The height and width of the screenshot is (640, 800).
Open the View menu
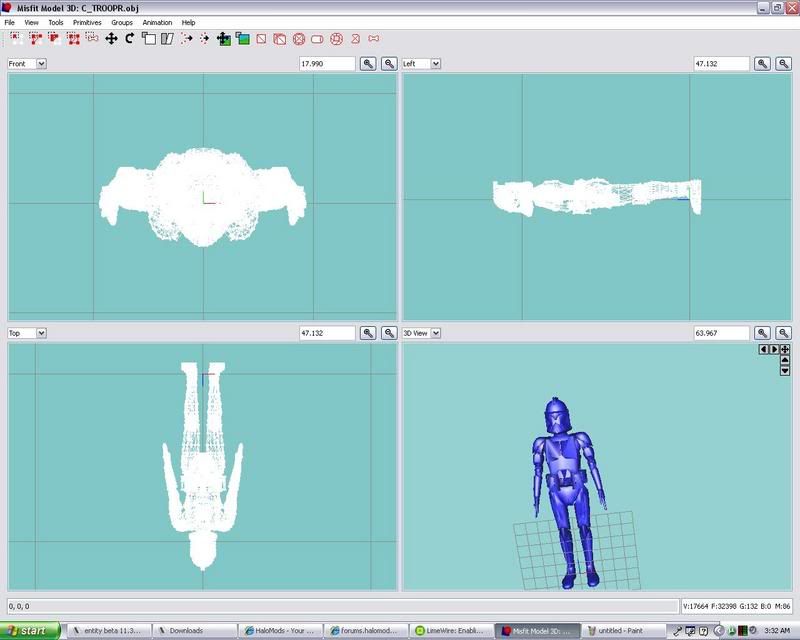point(31,22)
